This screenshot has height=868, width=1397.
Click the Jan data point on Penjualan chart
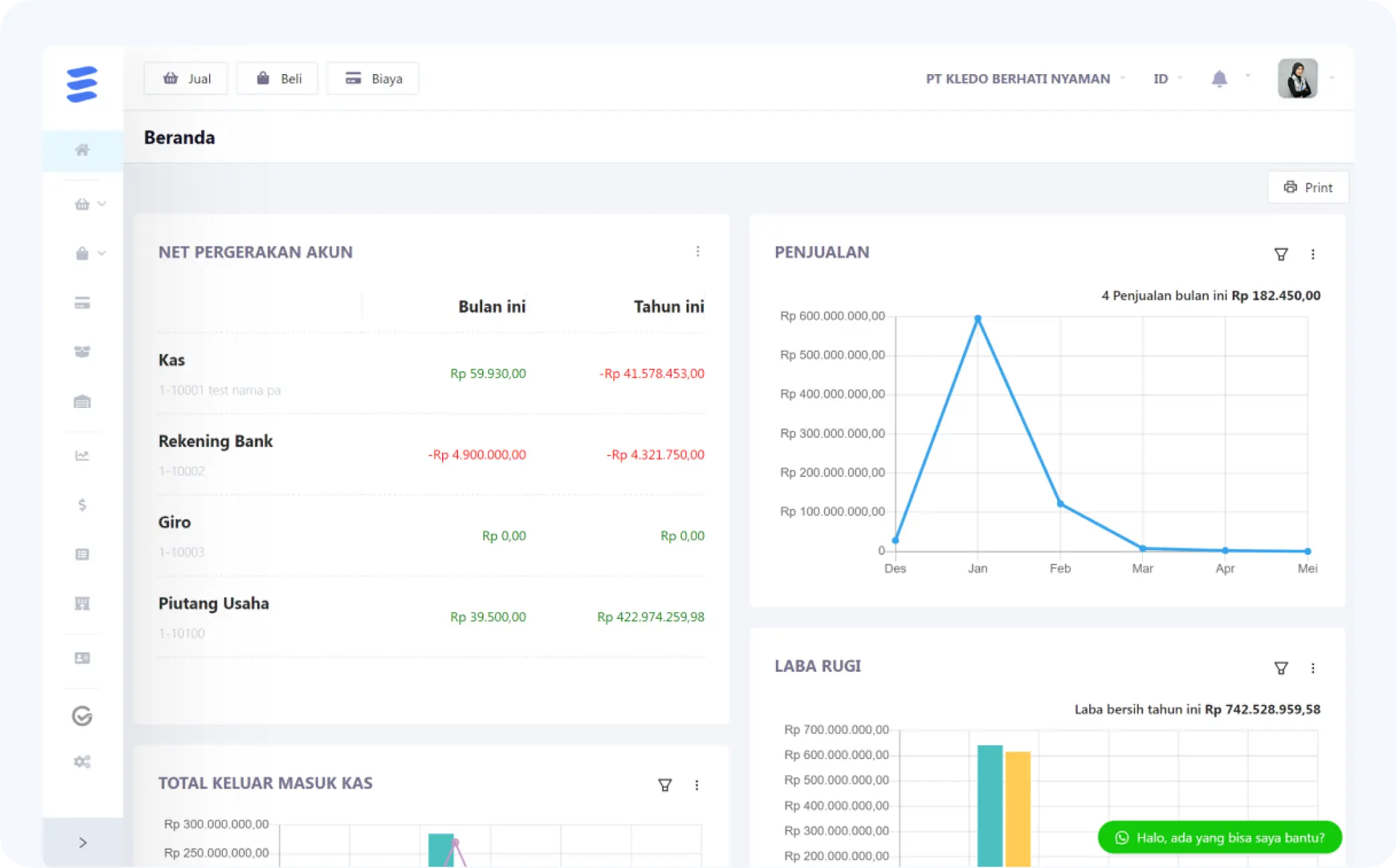(x=978, y=318)
